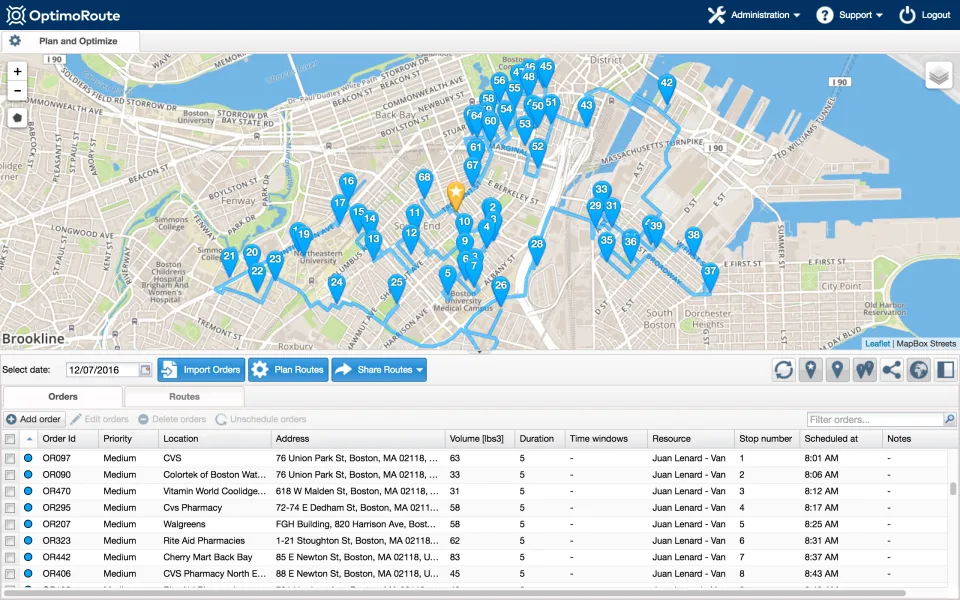This screenshot has height=600, width=960.
Task: Click the Plan Routes button
Action: tap(288, 370)
